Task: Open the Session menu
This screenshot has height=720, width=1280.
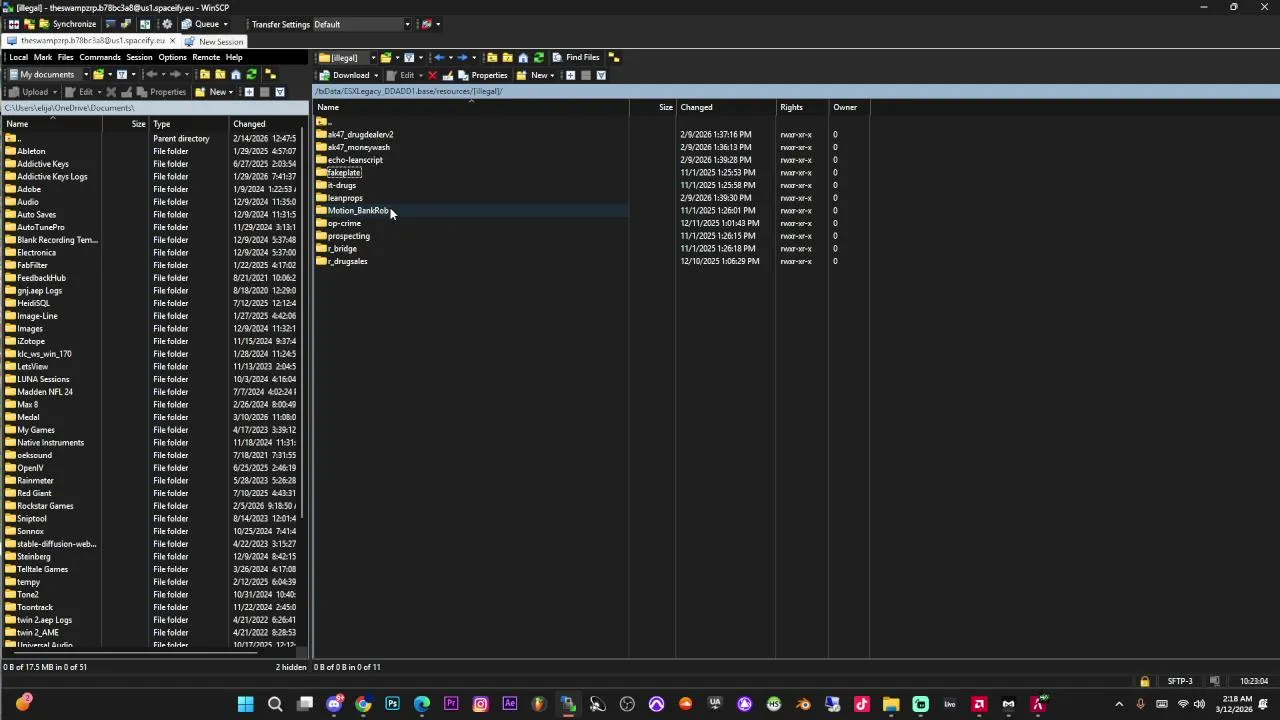Action: tap(139, 57)
